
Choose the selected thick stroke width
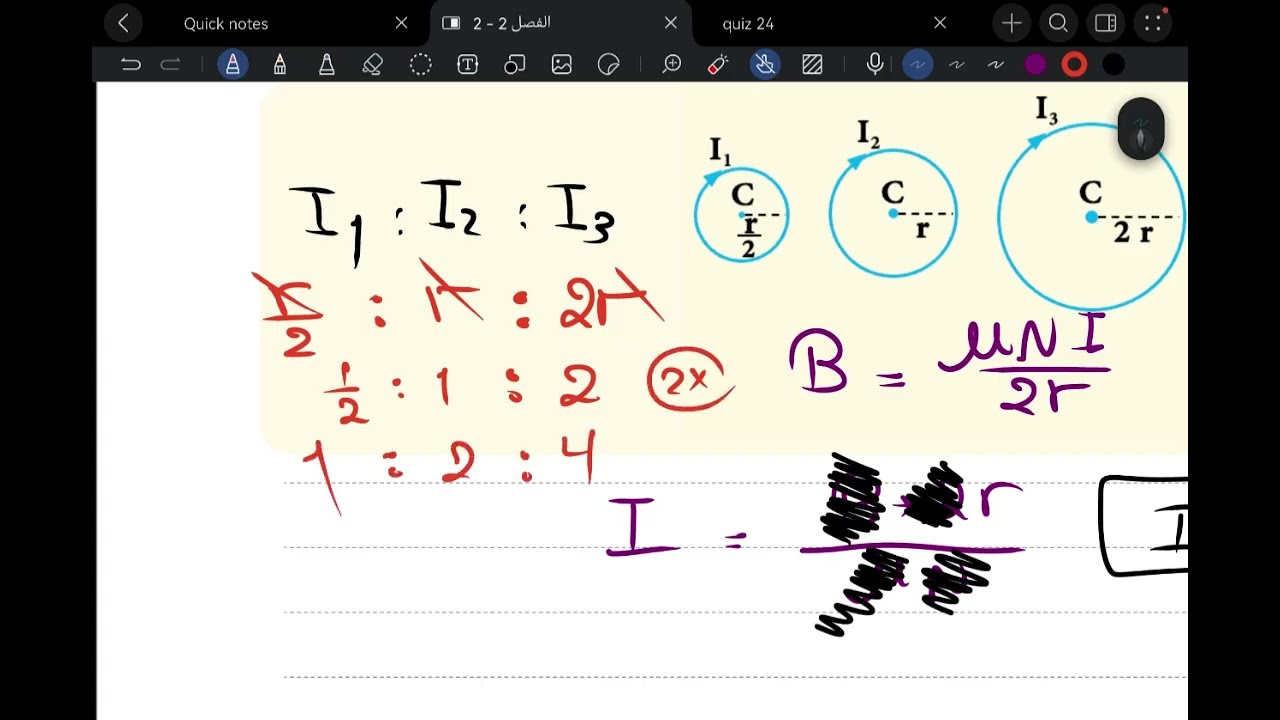point(917,65)
